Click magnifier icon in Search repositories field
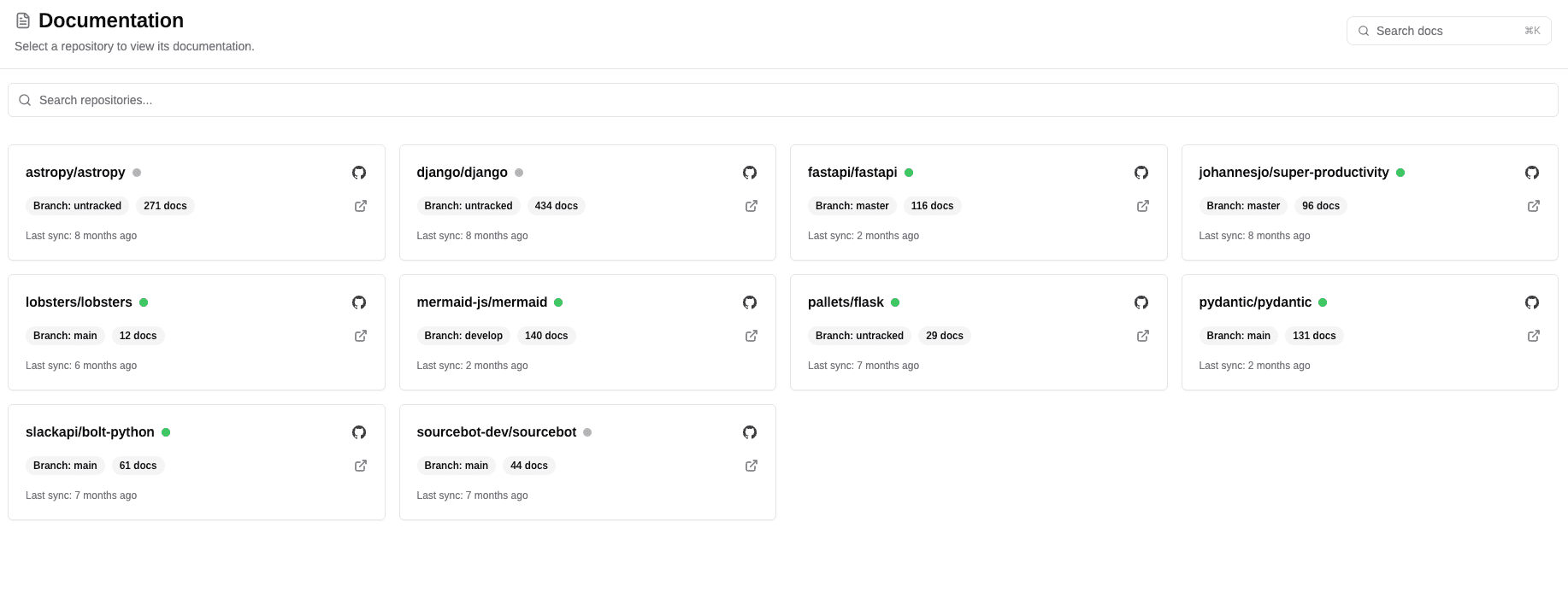The width and height of the screenshot is (1568, 610). point(25,100)
